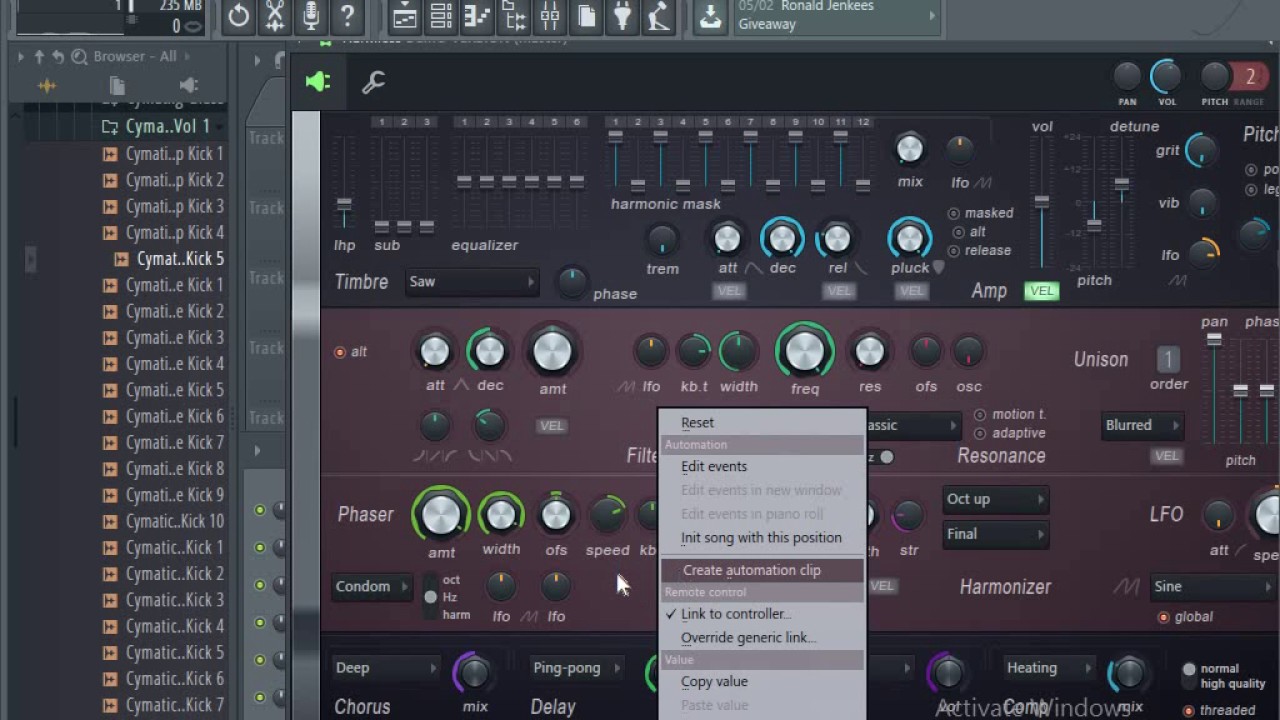The height and width of the screenshot is (720, 1280).
Task: Click the green plug plugin icon
Action: [318, 82]
